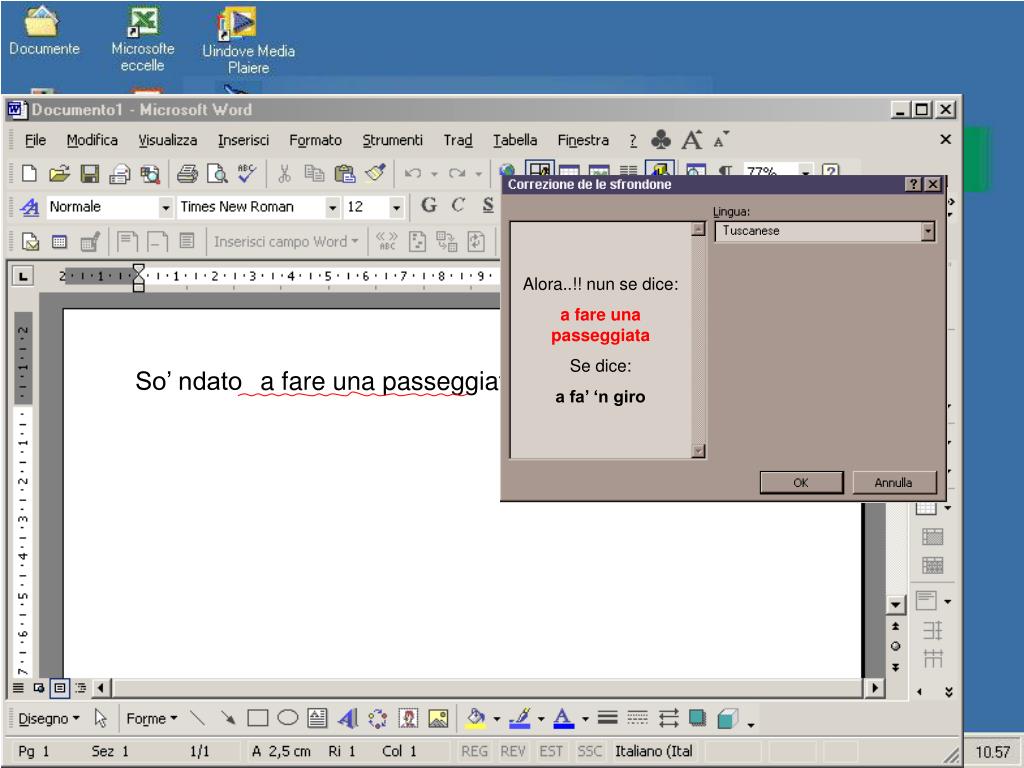Click the dialog's question mark help button
1024x768 pixels.
[x=913, y=184]
